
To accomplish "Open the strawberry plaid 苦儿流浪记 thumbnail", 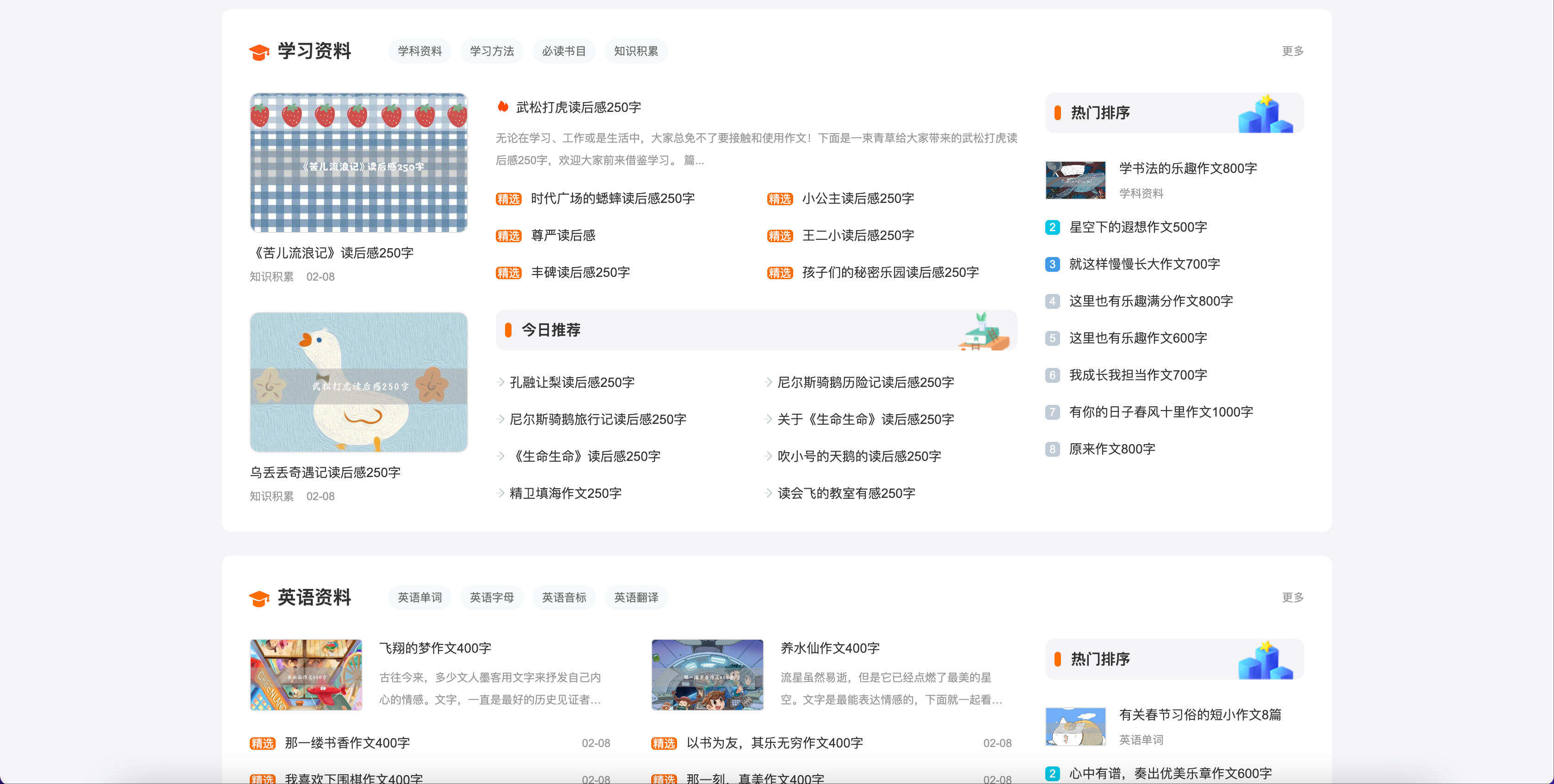I will pyautogui.click(x=358, y=163).
